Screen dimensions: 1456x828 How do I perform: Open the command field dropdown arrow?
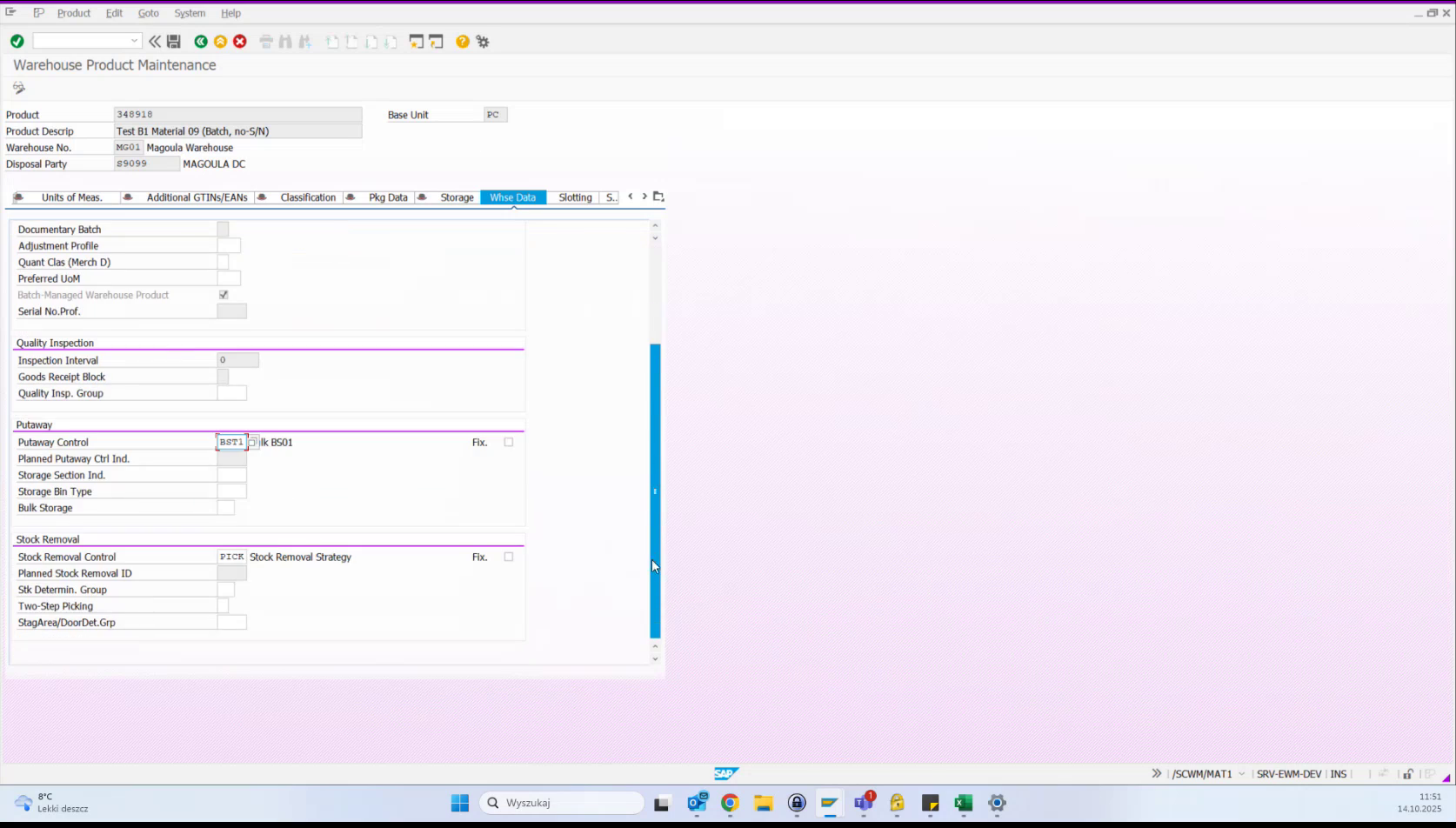[136, 41]
